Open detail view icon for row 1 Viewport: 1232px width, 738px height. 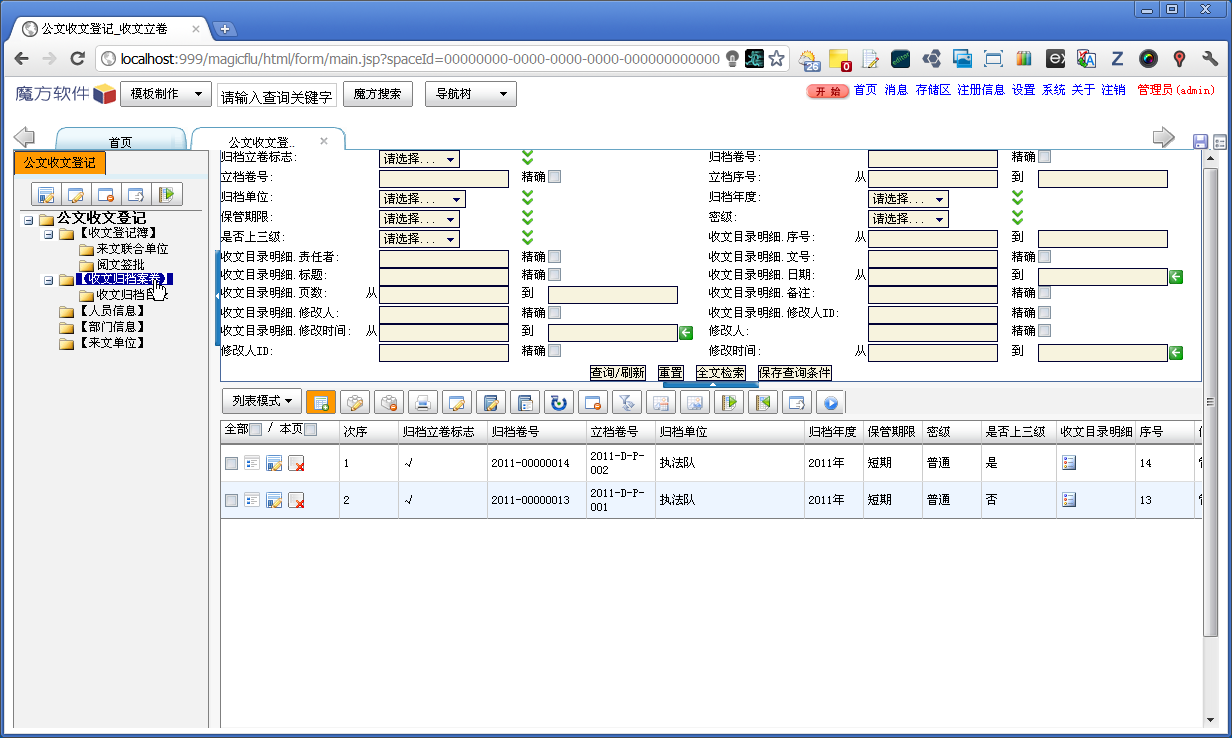(252, 463)
